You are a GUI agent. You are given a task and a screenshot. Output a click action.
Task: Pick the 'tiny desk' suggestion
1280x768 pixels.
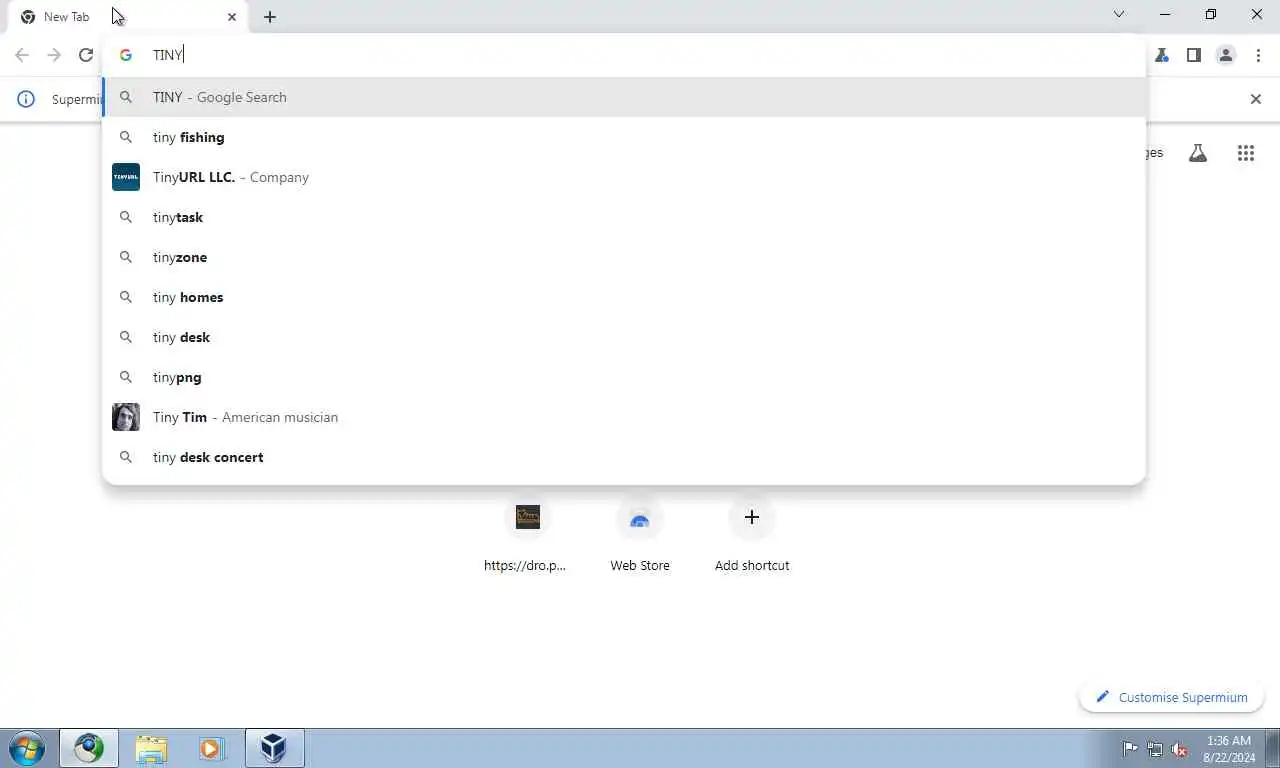(624, 337)
